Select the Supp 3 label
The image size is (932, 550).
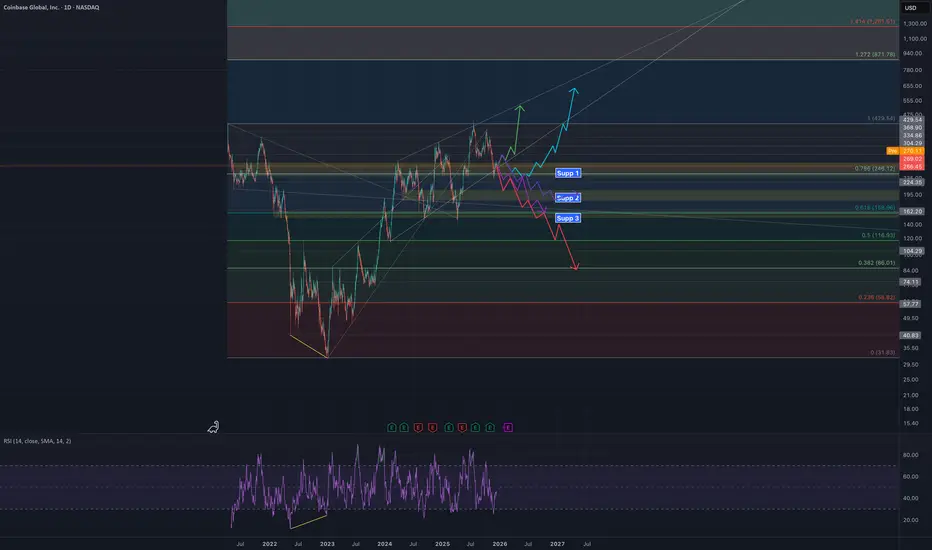click(568, 218)
